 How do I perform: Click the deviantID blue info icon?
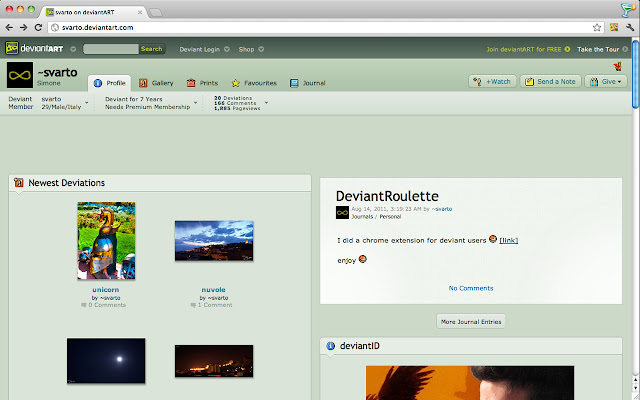coord(331,346)
